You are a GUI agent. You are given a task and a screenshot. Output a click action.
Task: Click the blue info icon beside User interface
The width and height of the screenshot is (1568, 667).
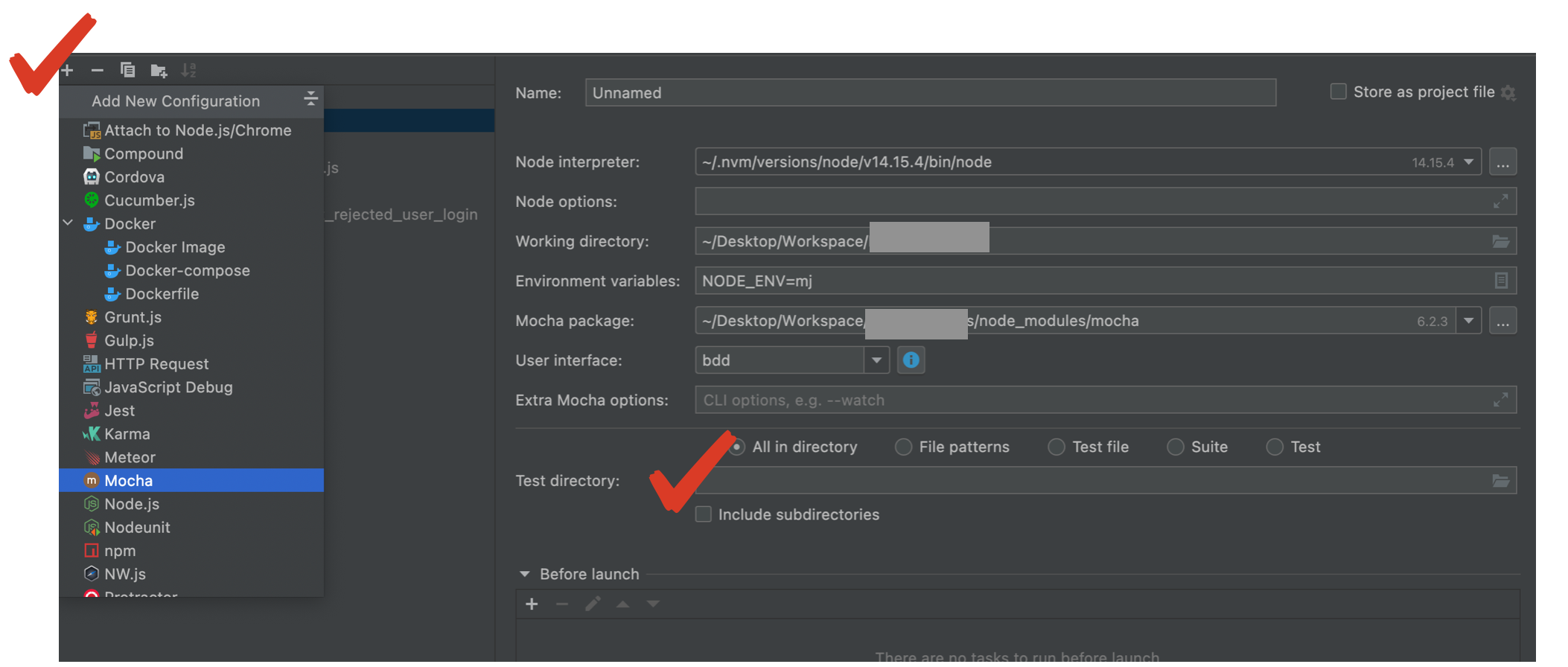point(911,360)
